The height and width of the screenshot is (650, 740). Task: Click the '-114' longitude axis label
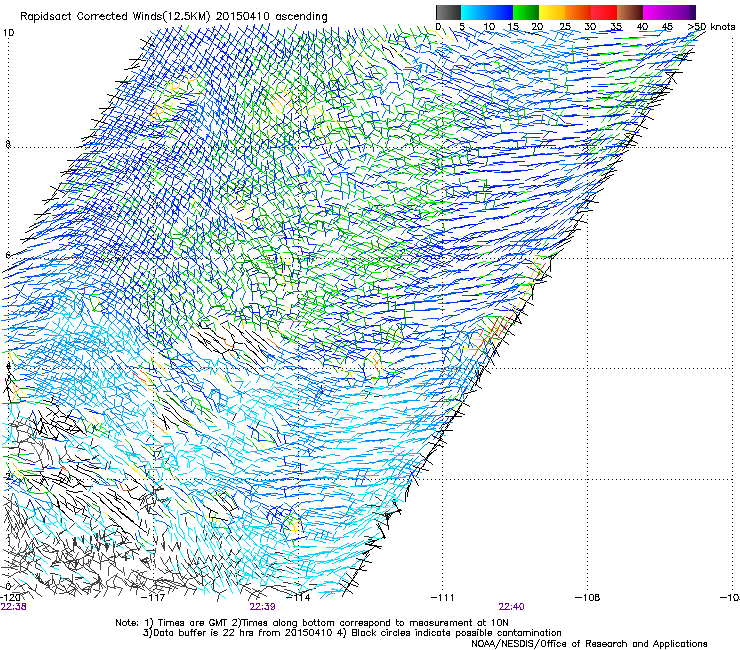pyautogui.click(x=298, y=598)
